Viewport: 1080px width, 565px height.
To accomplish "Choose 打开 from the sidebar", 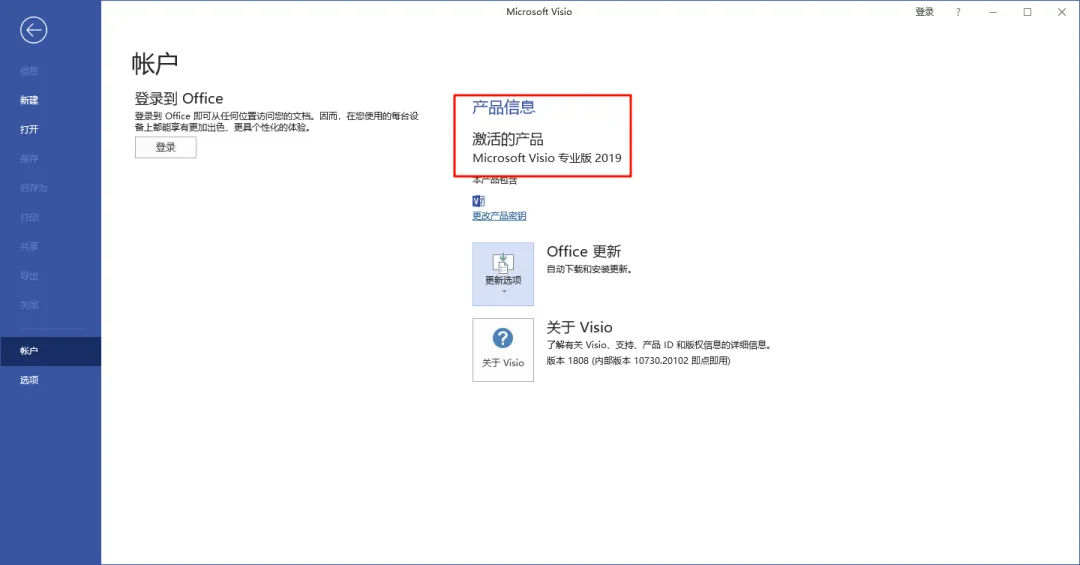I will tap(29, 130).
